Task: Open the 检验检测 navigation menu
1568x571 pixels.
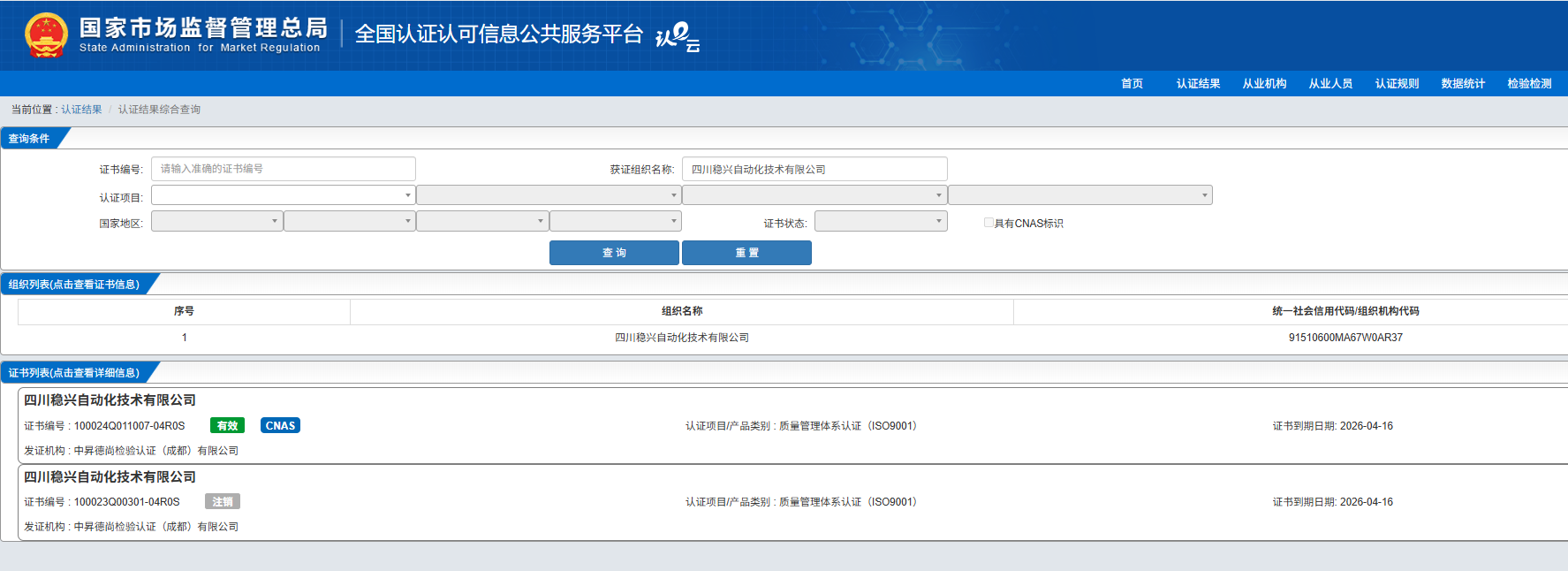Action: (1529, 83)
